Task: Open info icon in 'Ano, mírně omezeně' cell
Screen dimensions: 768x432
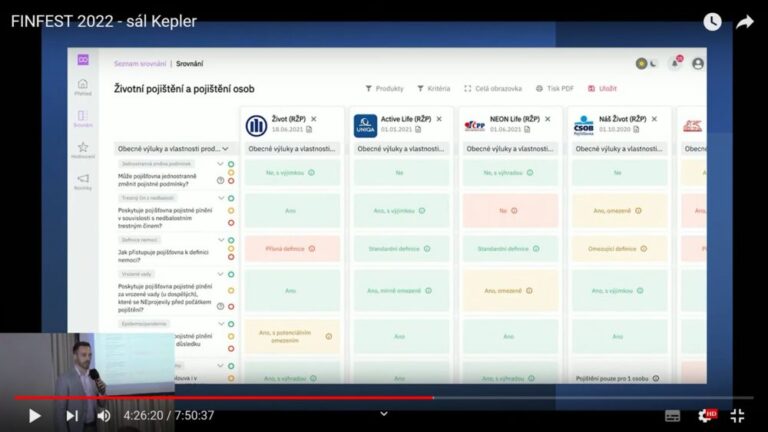Action: (429, 290)
